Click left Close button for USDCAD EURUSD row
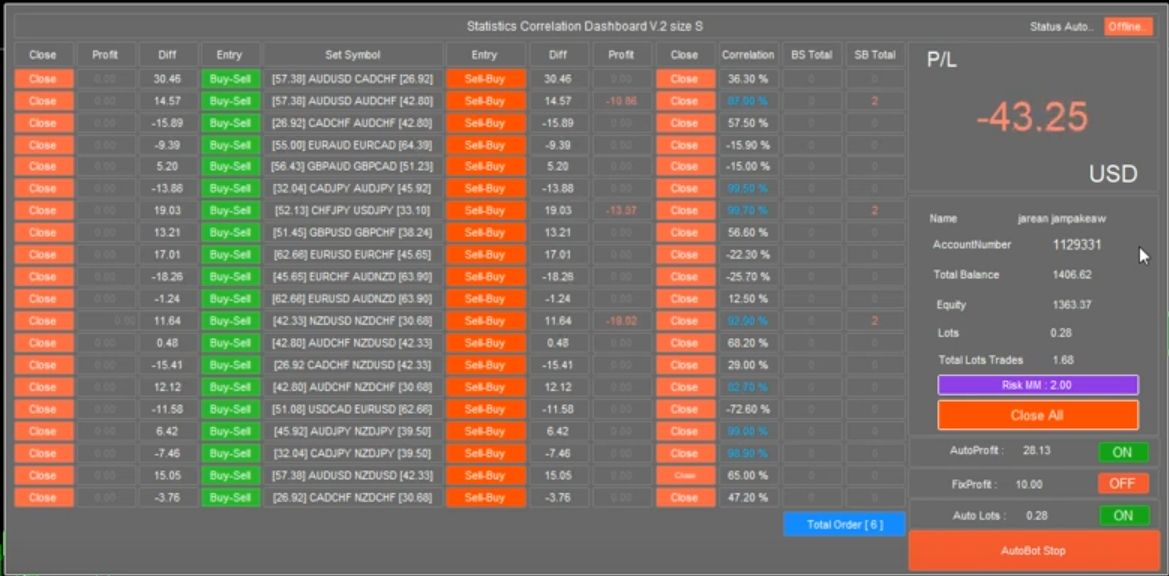The width and height of the screenshot is (1169, 576). pos(43,409)
